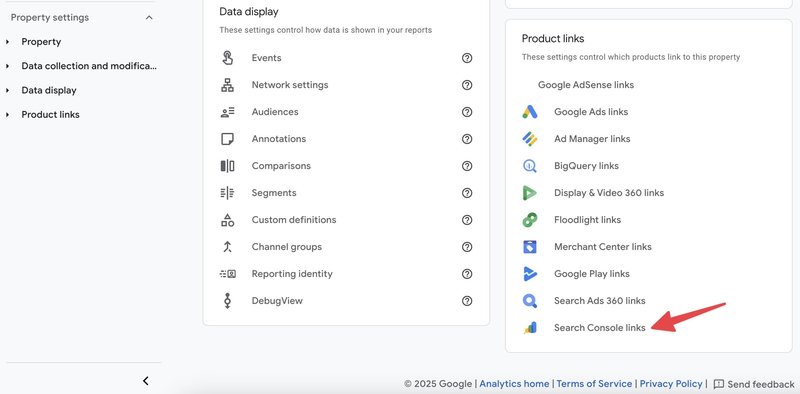This screenshot has height=394, width=800.
Task: Click the Search Ads 360 logo icon
Action: (x=530, y=301)
